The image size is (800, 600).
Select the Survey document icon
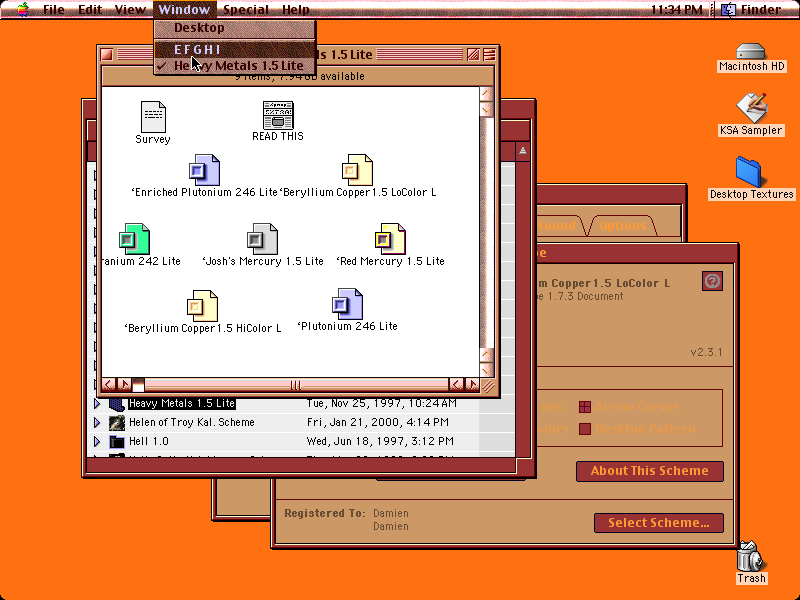[153, 117]
